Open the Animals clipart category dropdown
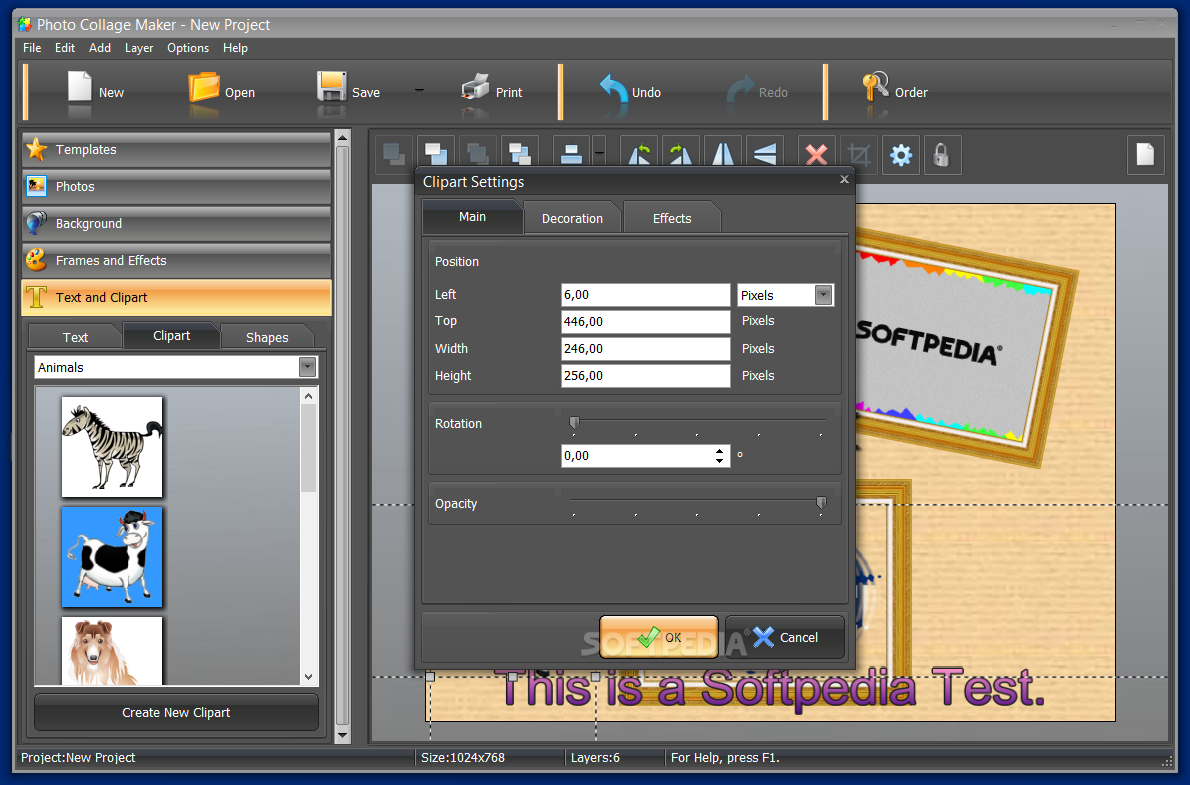This screenshot has height=785, width=1190. click(x=307, y=367)
